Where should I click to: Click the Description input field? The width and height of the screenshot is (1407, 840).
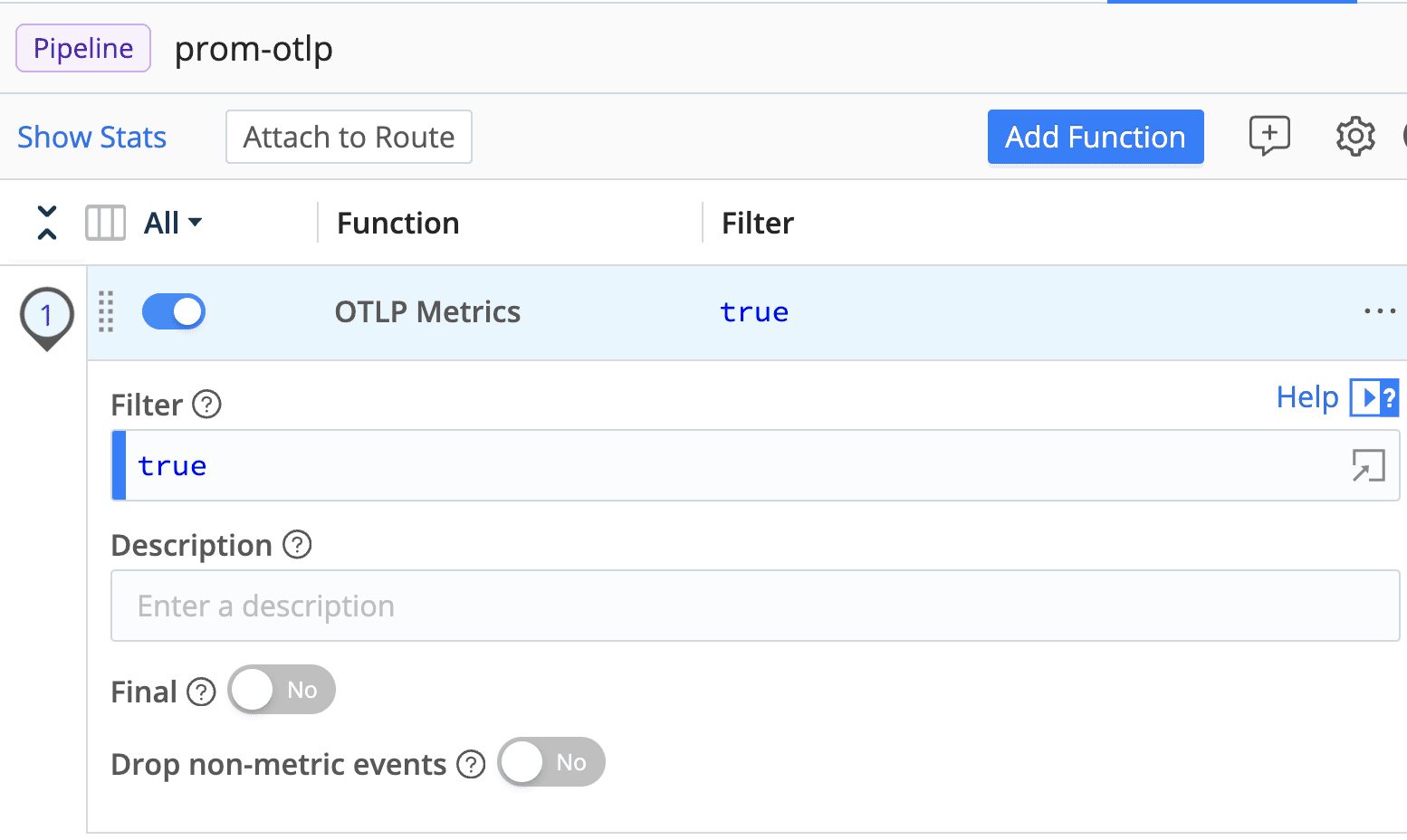pos(754,606)
